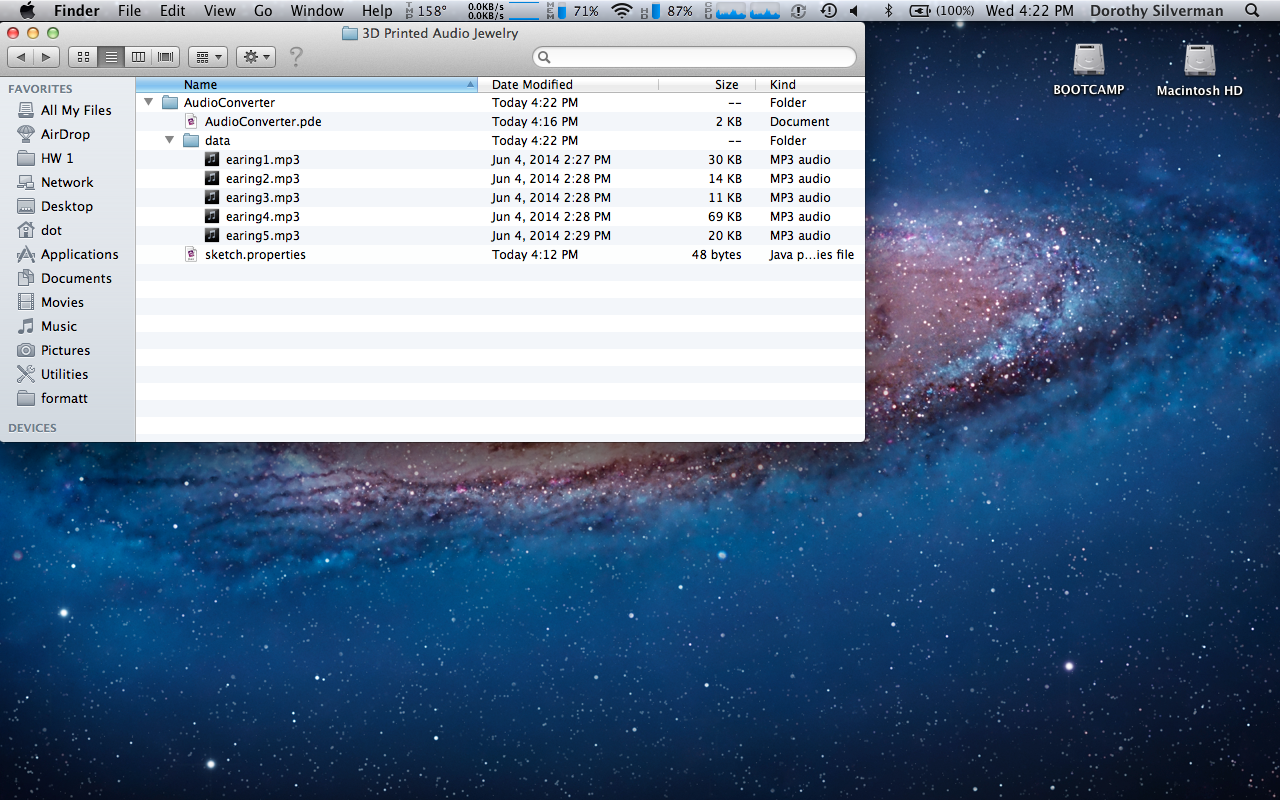Open the Bluetooth status menu
Viewport: 1280px width, 800px height.
point(887,11)
